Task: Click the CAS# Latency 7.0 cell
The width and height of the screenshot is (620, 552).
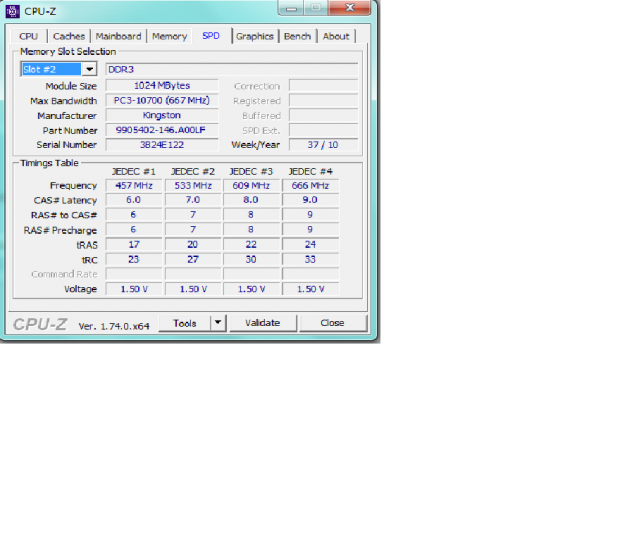Action: [193, 200]
